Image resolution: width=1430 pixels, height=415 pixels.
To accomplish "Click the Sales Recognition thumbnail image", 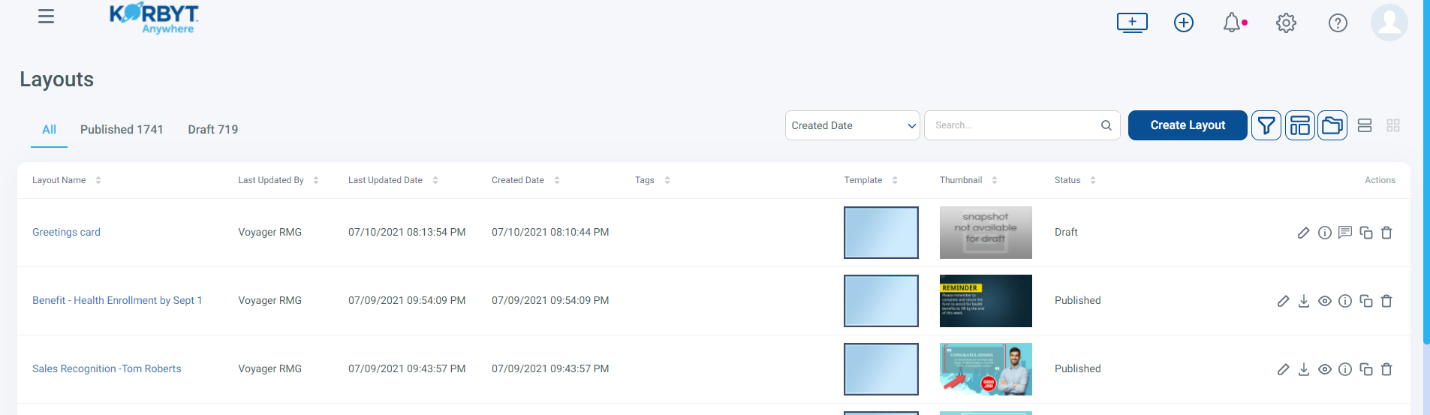I will (x=986, y=369).
